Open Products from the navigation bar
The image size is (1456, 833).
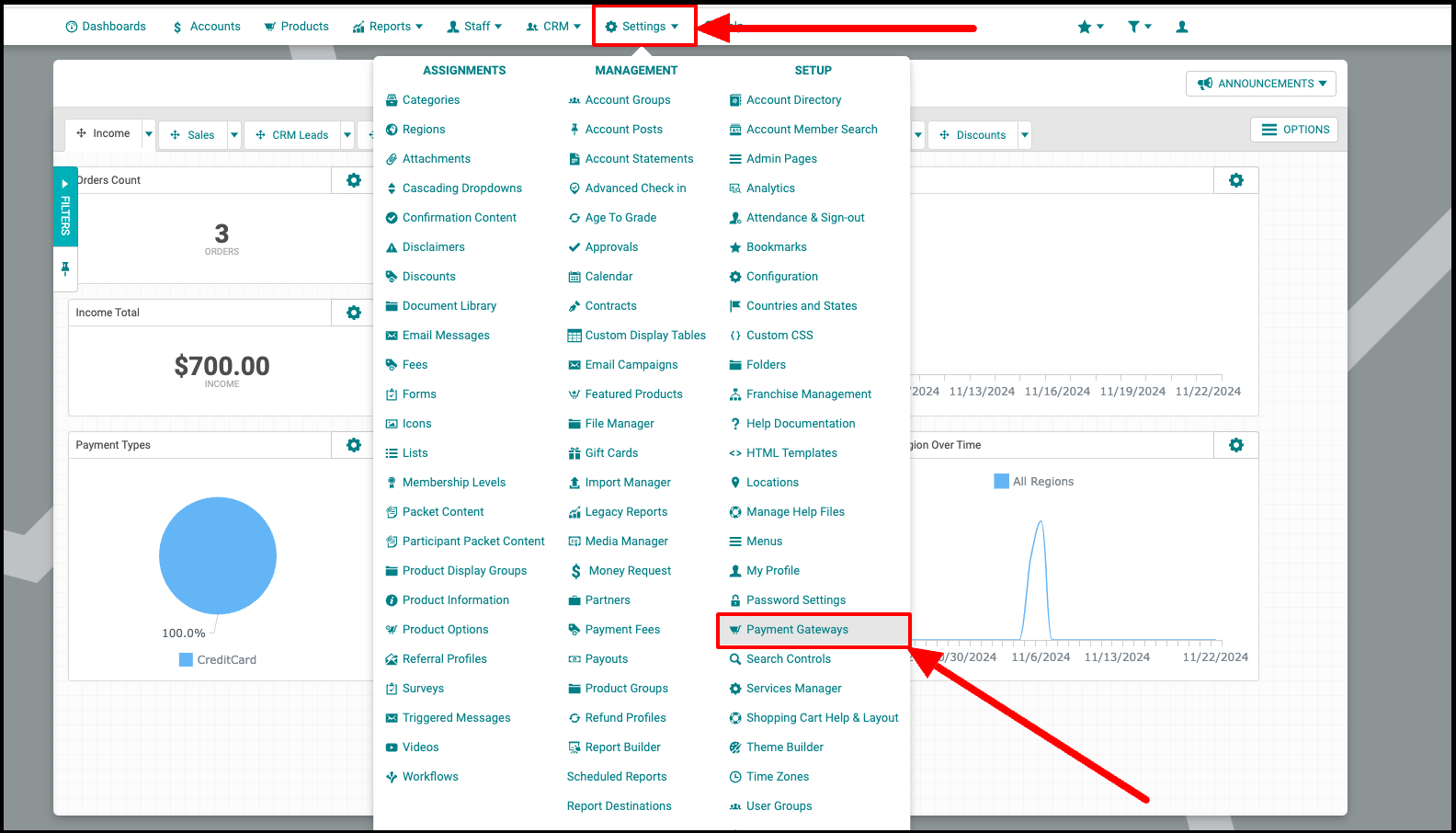coord(296,27)
